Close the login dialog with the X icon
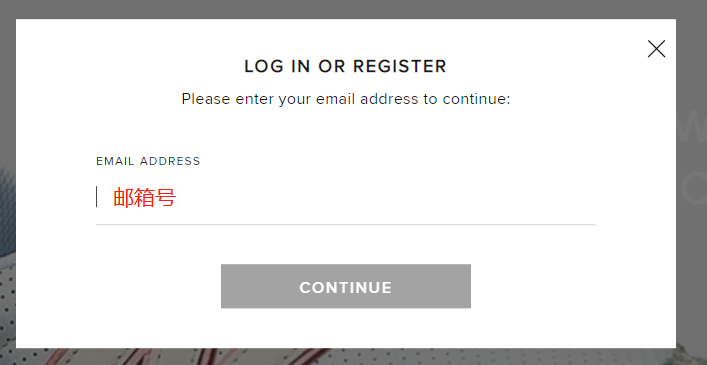Screen dimensions: 707x365 pyautogui.click(x=656, y=49)
